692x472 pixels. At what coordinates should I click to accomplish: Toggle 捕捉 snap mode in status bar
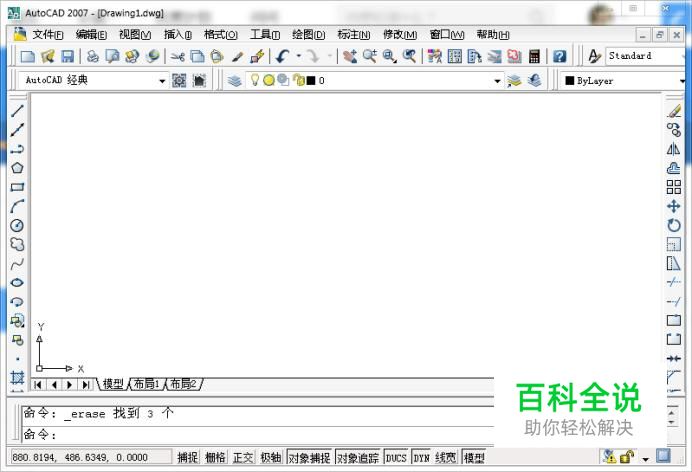[188, 457]
